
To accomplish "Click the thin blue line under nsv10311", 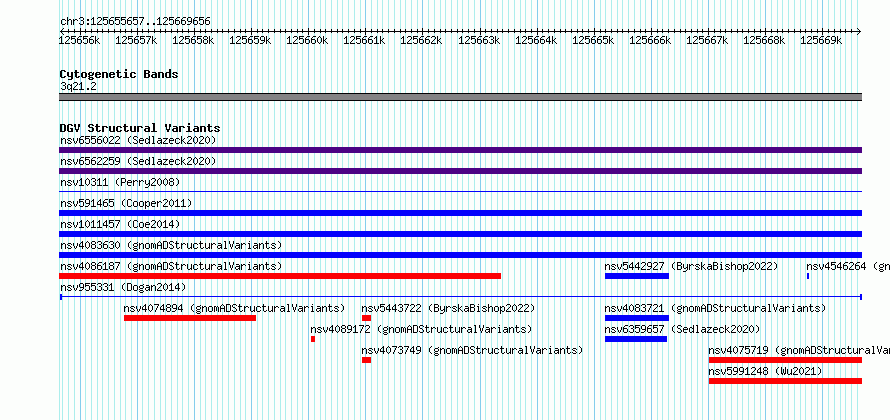I will [x=460, y=192].
